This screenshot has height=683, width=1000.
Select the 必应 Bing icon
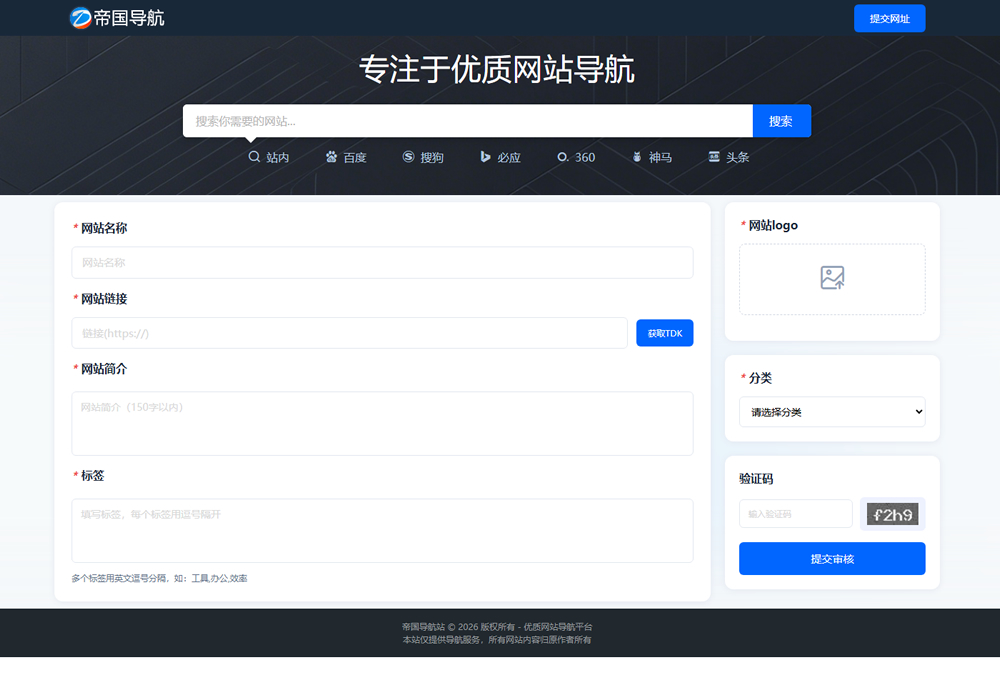coord(485,157)
